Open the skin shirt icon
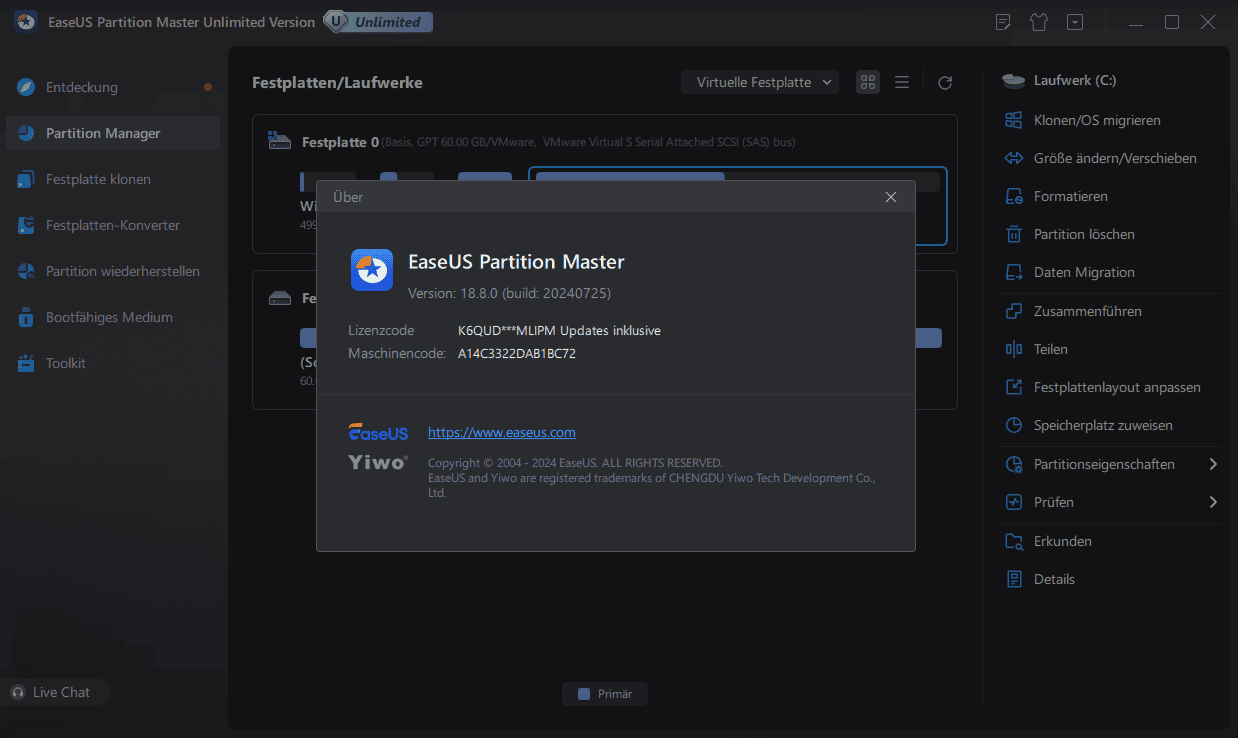The height and width of the screenshot is (738, 1238). pos(1039,22)
